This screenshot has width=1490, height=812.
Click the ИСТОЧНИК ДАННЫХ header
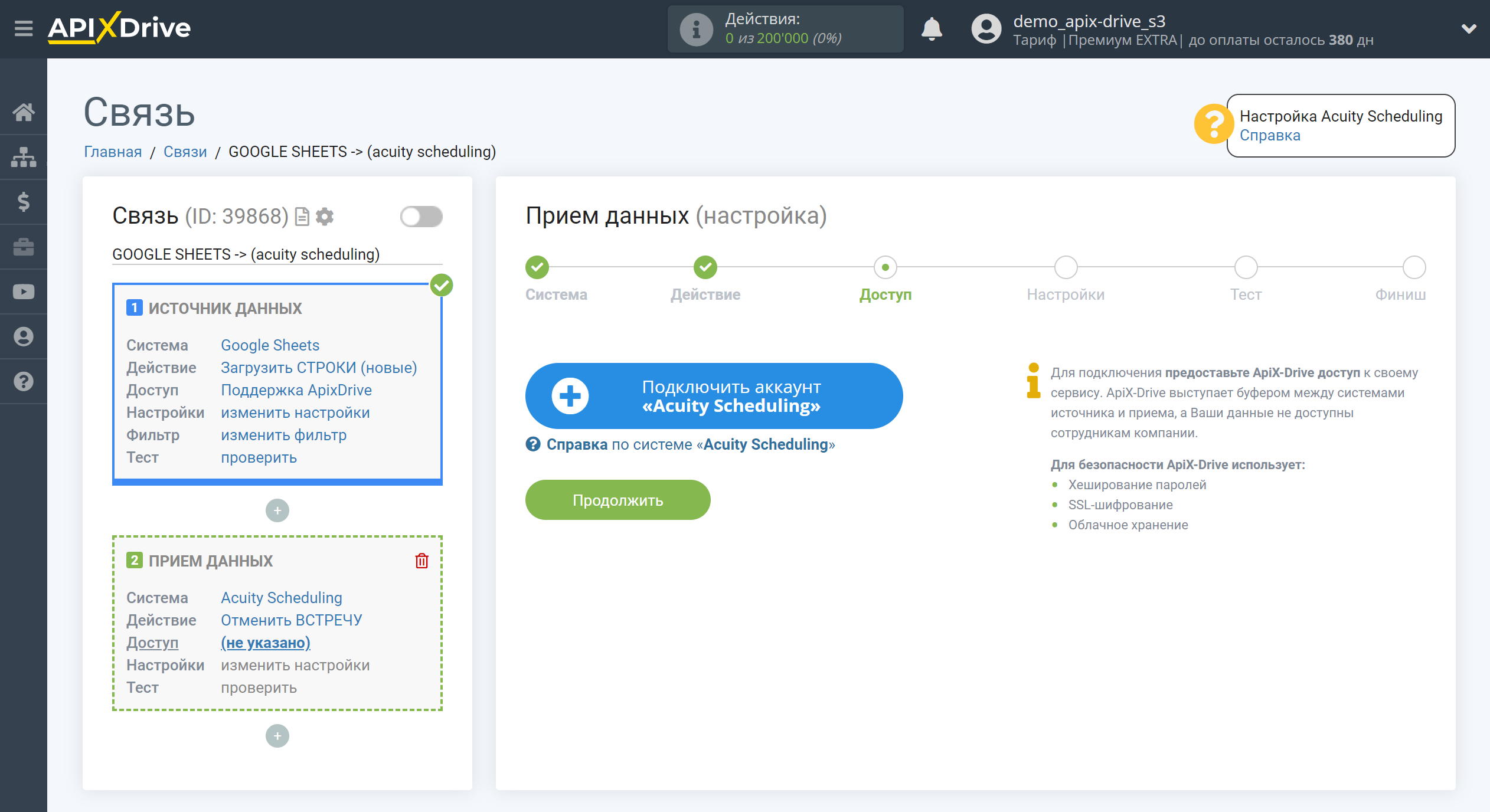225,308
